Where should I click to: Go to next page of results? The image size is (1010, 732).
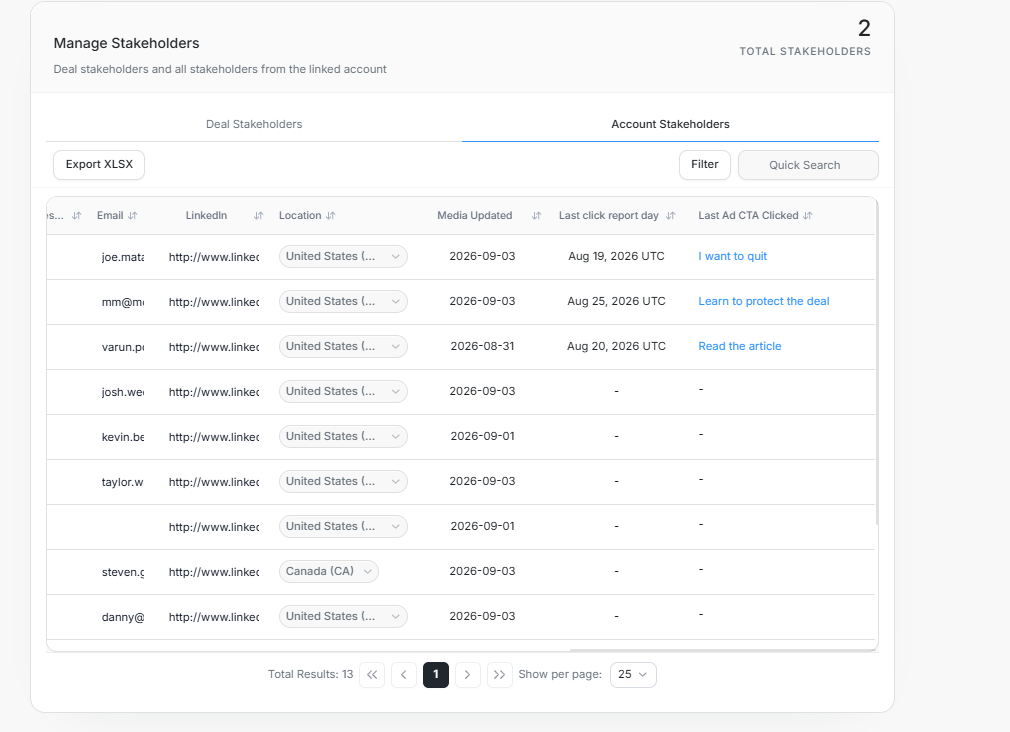pos(468,675)
